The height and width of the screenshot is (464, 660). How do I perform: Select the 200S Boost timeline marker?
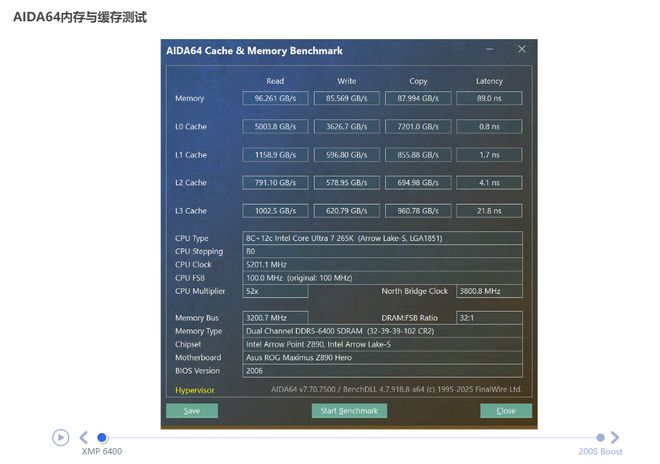pyautogui.click(x=601, y=437)
